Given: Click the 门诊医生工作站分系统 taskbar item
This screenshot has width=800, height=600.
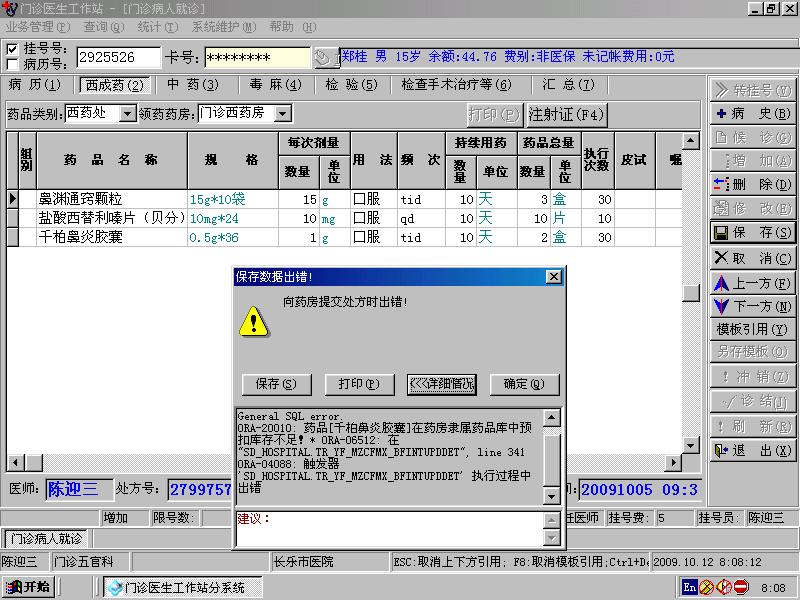Looking at the screenshot, I should (x=183, y=587).
